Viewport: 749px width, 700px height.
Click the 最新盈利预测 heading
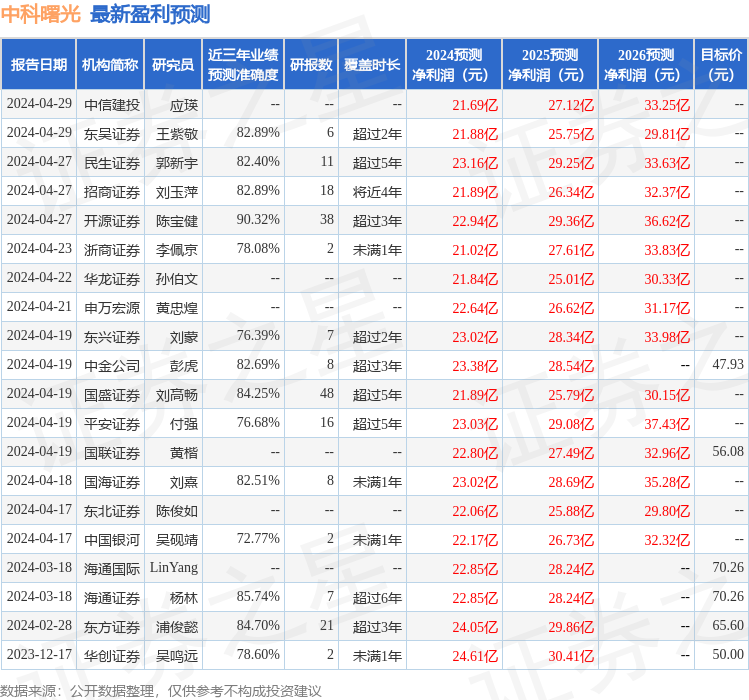click(x=150, y=14)
